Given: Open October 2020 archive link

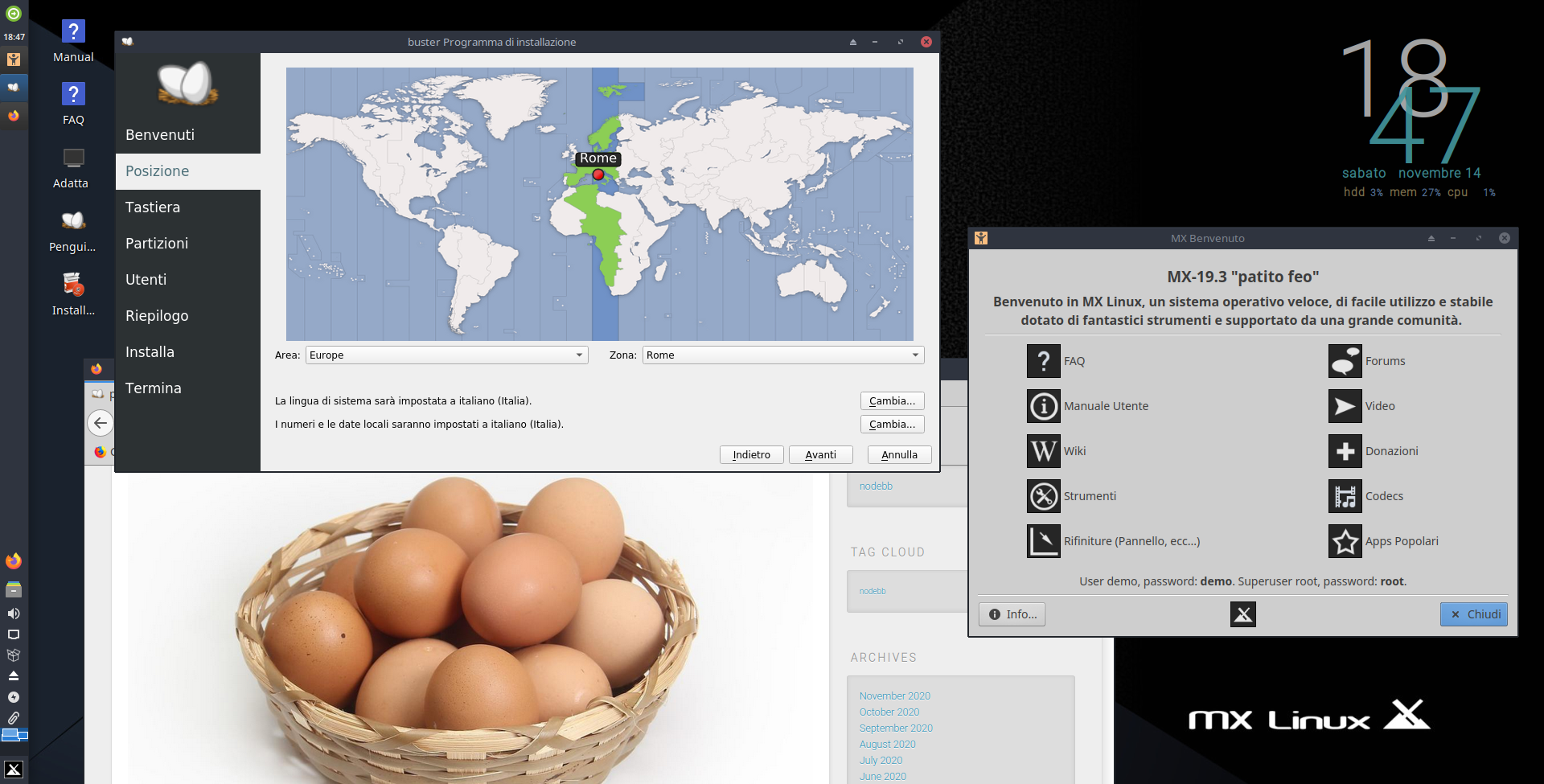Looking at the screenshot, I should click(x=889, y=712).
